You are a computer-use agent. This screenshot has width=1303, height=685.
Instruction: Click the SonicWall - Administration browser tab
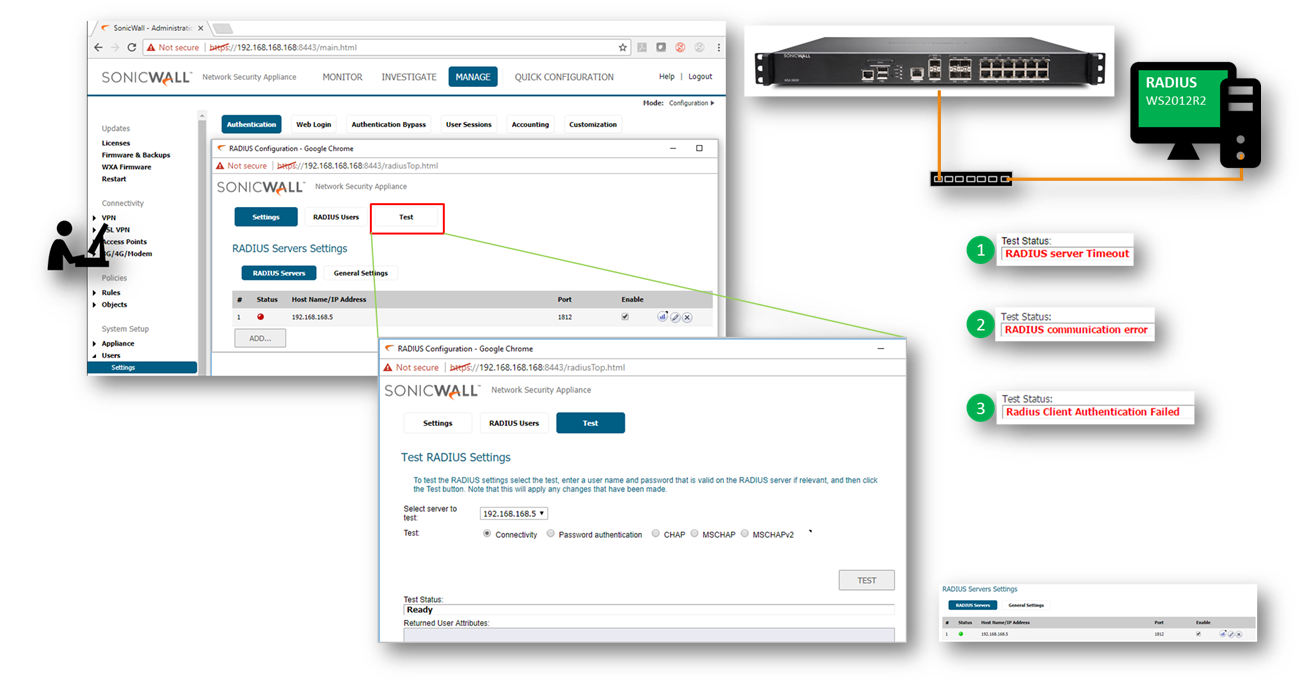click(152, 28)
